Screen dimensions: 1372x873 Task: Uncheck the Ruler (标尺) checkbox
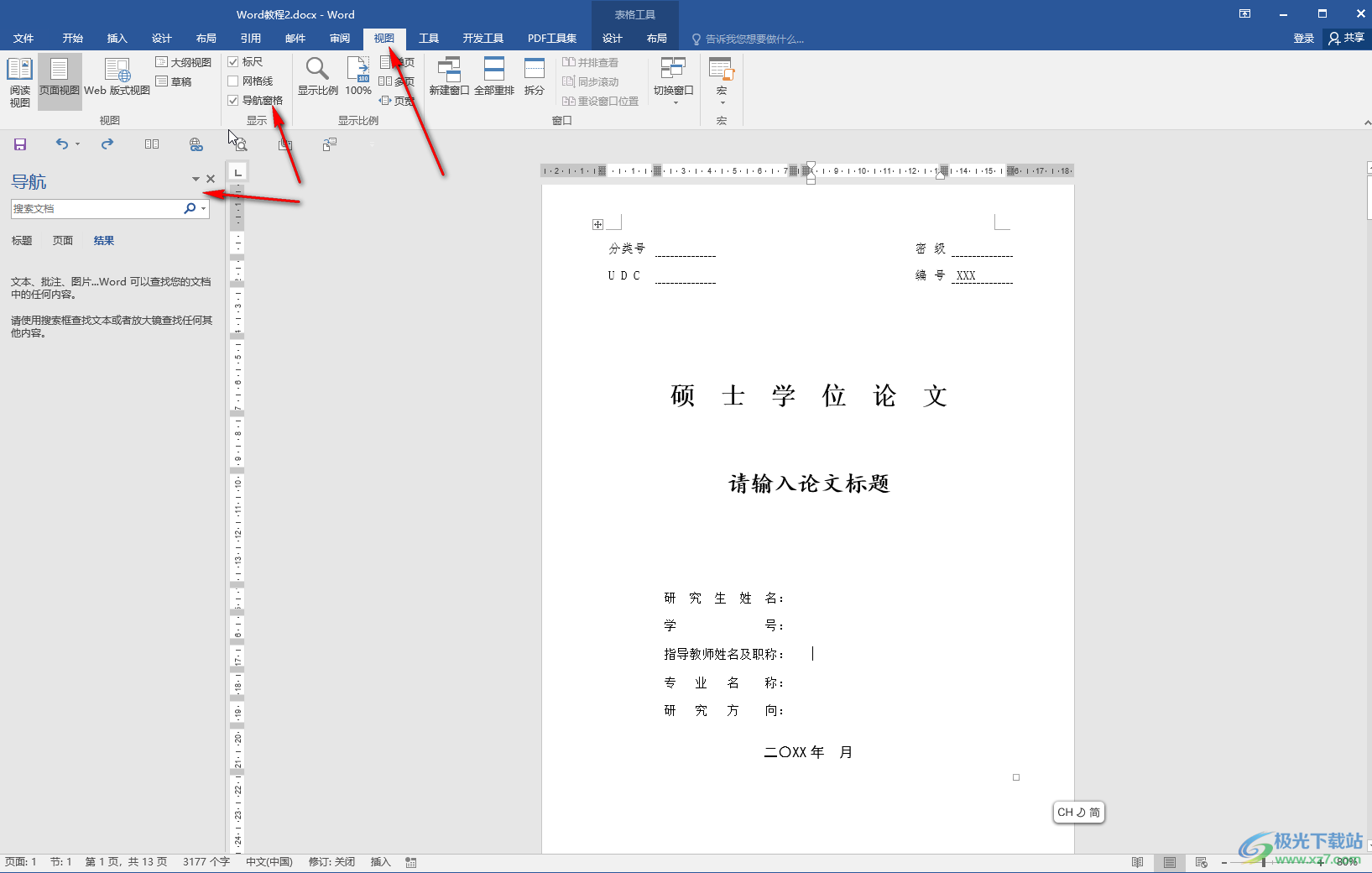tap(233, 62)
